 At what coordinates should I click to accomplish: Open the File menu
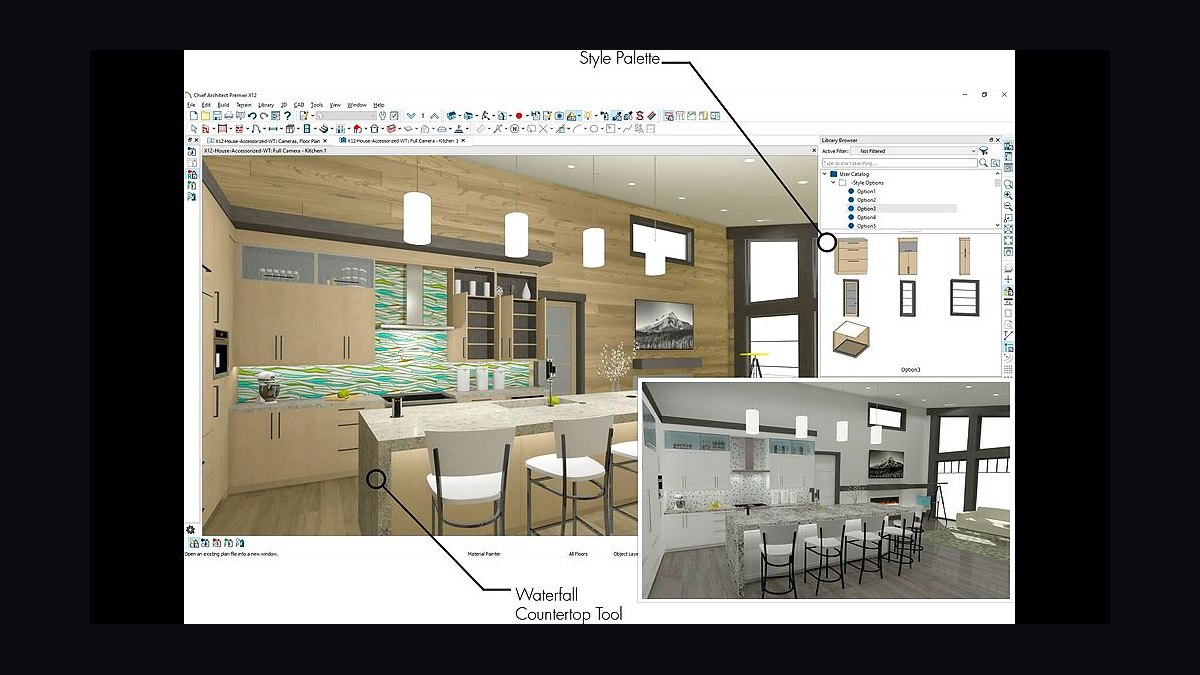[189, 105]
